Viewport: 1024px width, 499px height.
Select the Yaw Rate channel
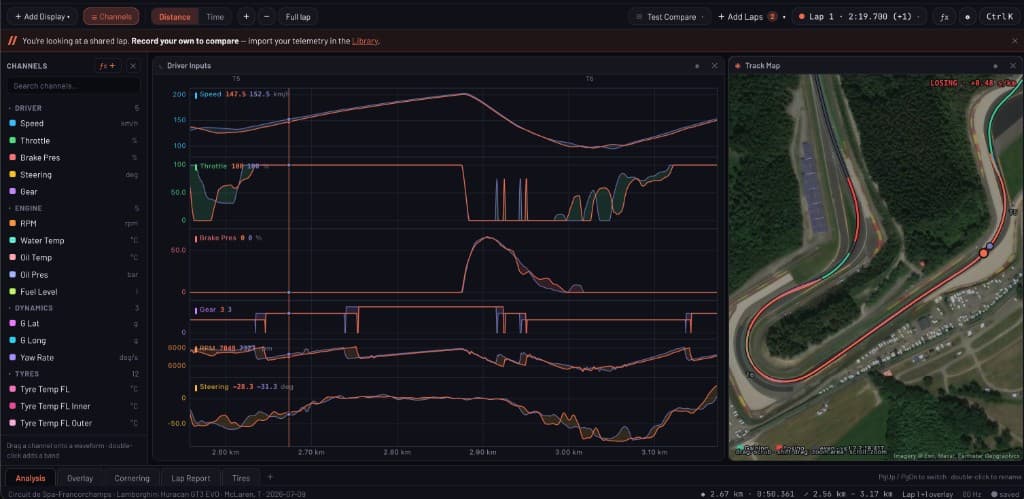point(73,357)
